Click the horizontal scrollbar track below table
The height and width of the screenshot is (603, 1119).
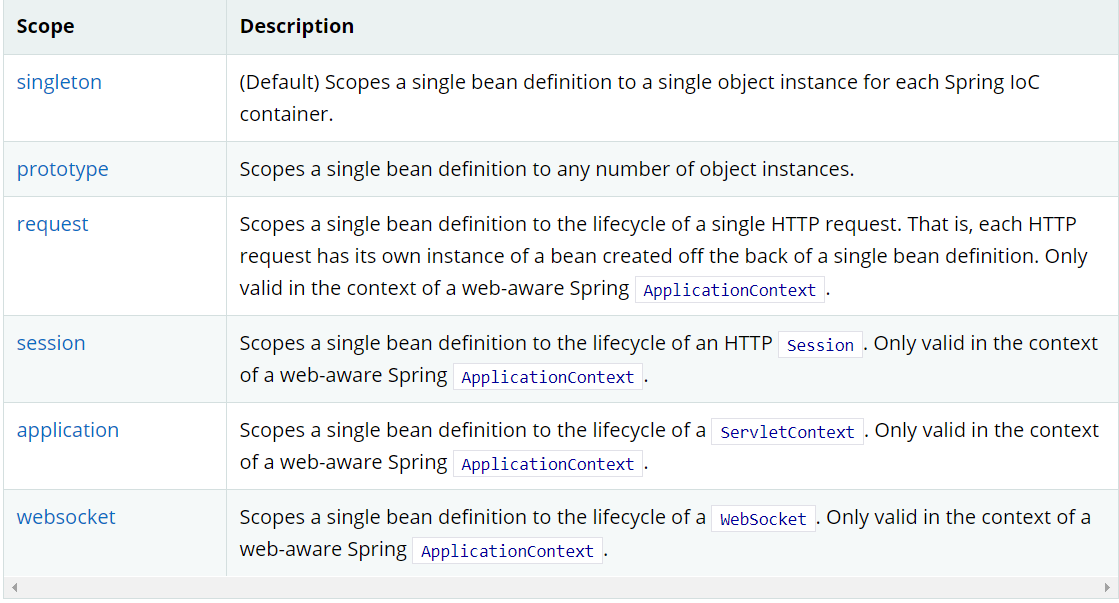(x=560, y=587)
